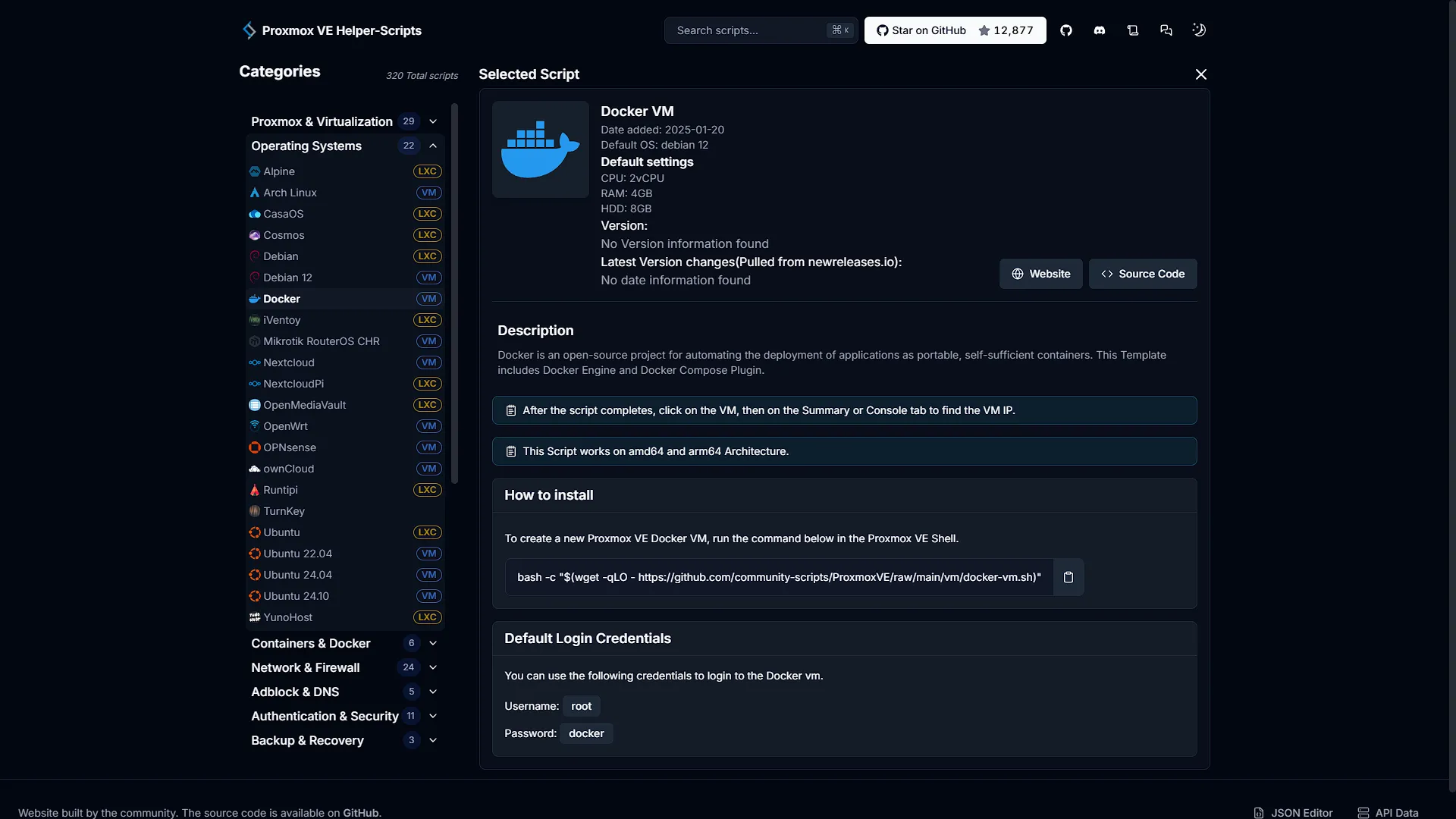The width and height of the screenshot is (1456, 819).
Task: Open the JSON Editor link
Action: coord(1293,812)
